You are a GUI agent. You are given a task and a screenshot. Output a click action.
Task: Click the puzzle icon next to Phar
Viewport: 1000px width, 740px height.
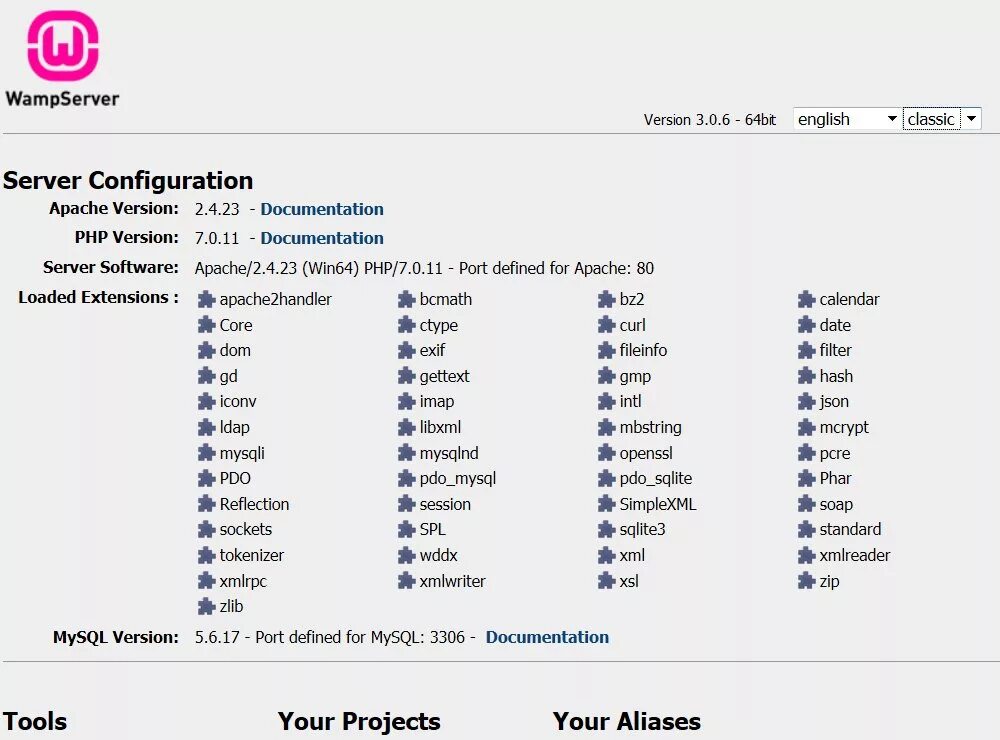806,478
